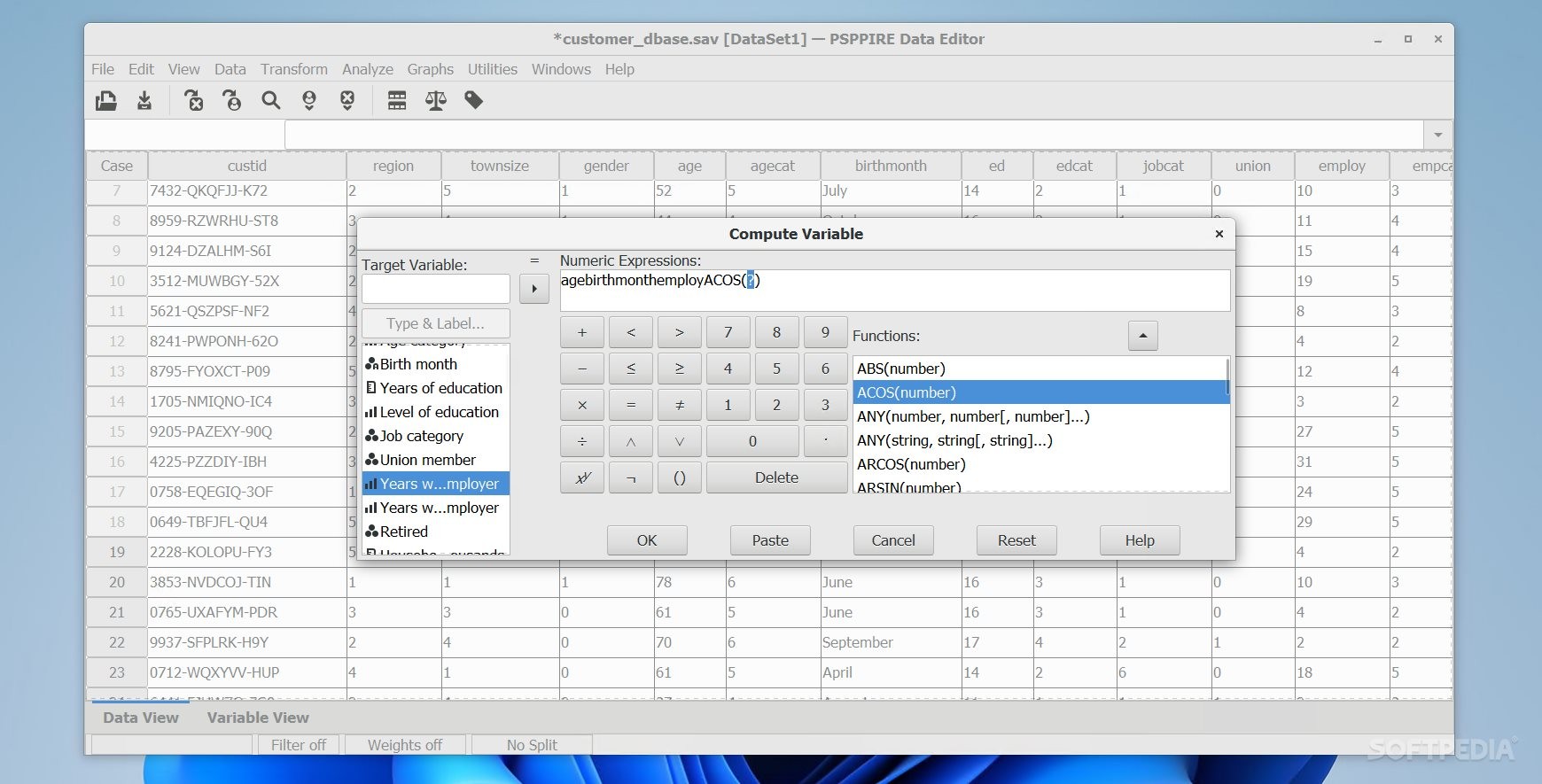Select the Job category variable
Viewport: 1542px width, 784px height.
(435, 436)
